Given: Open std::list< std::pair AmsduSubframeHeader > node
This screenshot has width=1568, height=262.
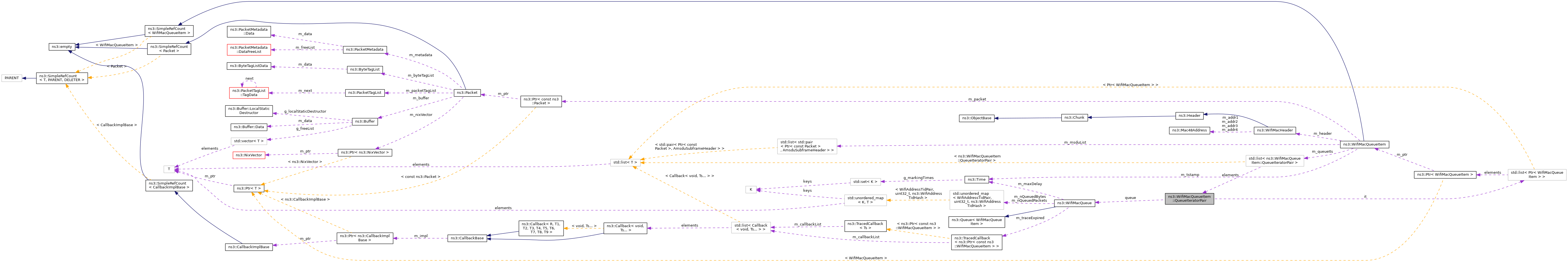Looking at the screenshot, I should (807, 147).
